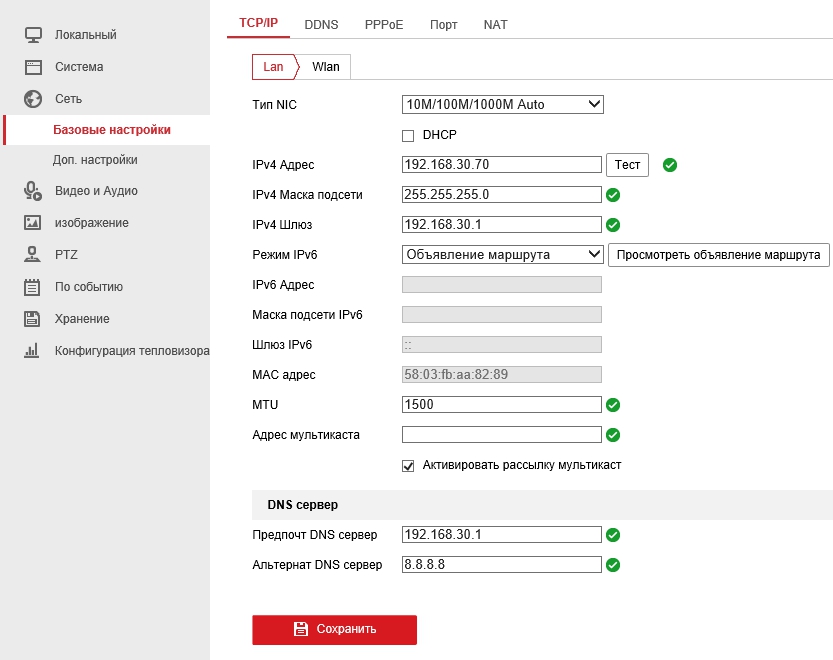Click the Event clipboard icon
The height and width of the screenshot is (660, 833).
tap(33, 287)
